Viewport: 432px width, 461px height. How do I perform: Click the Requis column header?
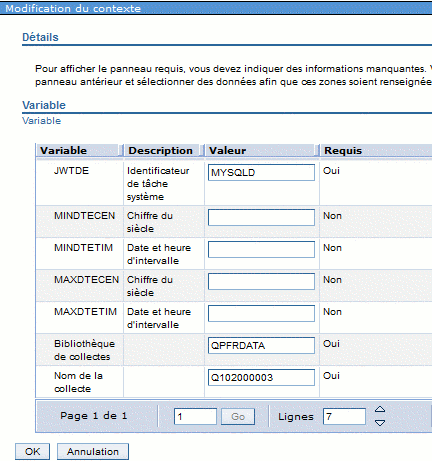pos(343,151)
